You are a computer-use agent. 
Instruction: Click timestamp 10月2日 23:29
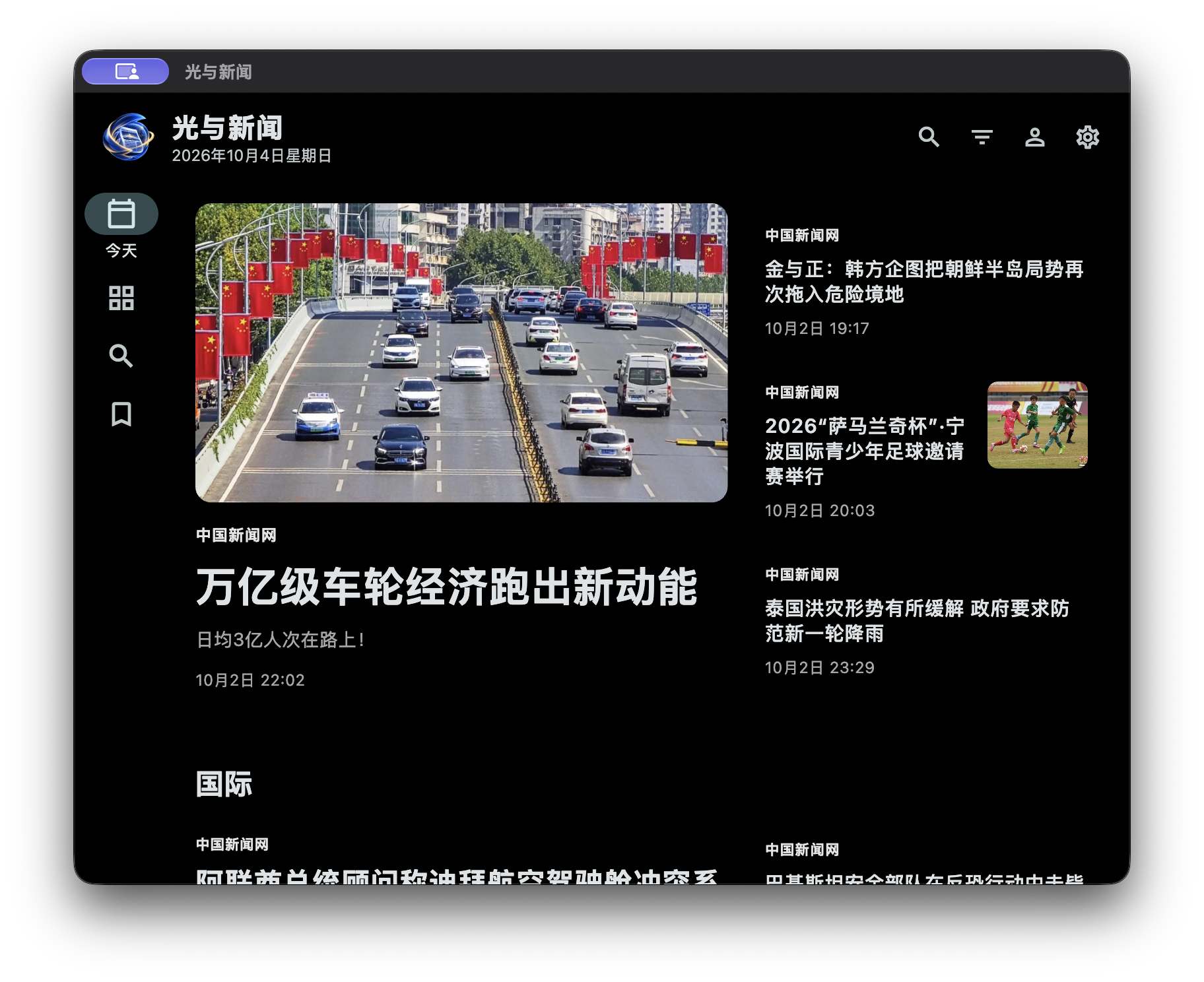tap(820, 668)
